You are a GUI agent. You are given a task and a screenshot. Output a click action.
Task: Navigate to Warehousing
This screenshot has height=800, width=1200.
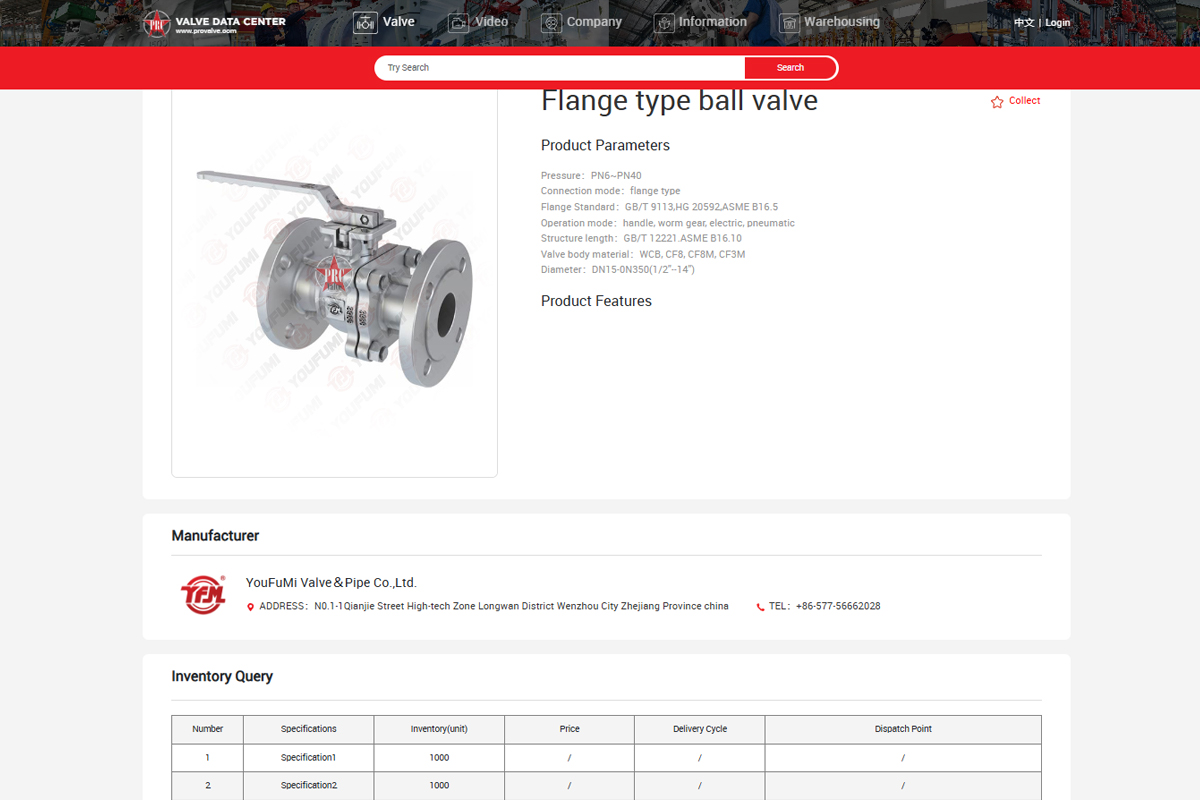coord(842,22)
